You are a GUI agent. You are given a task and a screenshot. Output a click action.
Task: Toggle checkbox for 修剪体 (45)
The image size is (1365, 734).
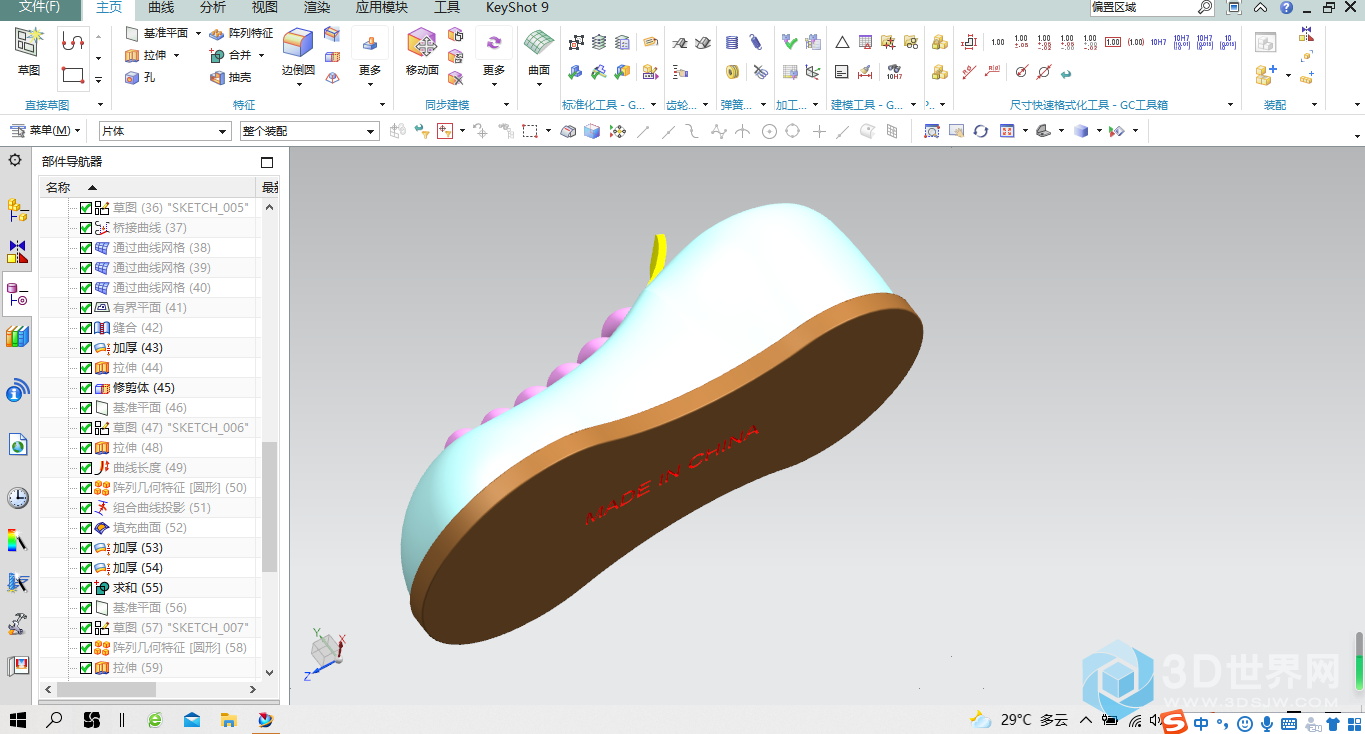pyautogui.click(x=85, y=388)
